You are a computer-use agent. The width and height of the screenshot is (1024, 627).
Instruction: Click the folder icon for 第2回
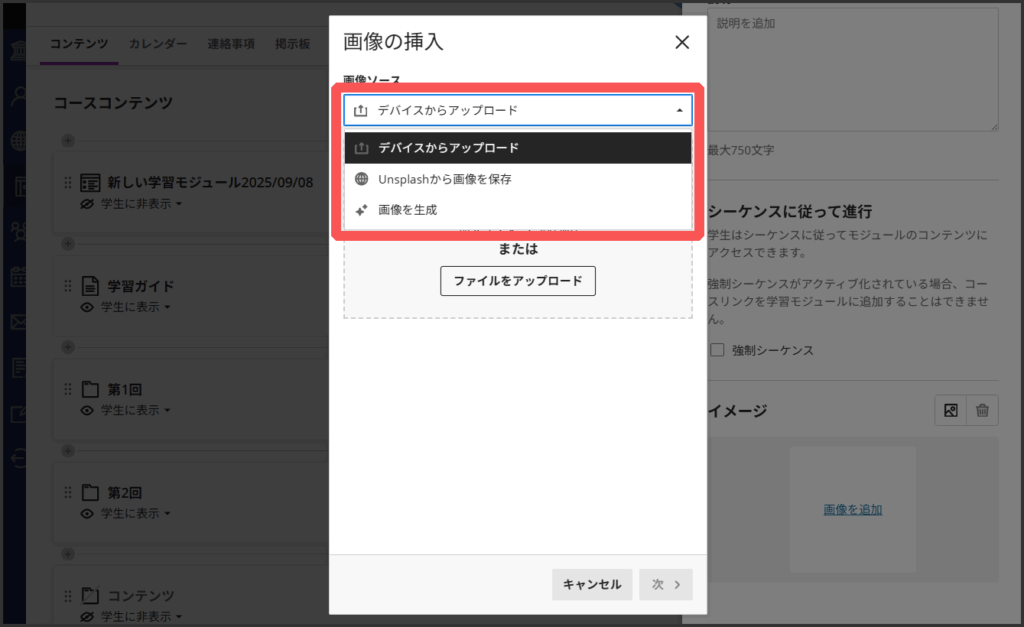90,492
